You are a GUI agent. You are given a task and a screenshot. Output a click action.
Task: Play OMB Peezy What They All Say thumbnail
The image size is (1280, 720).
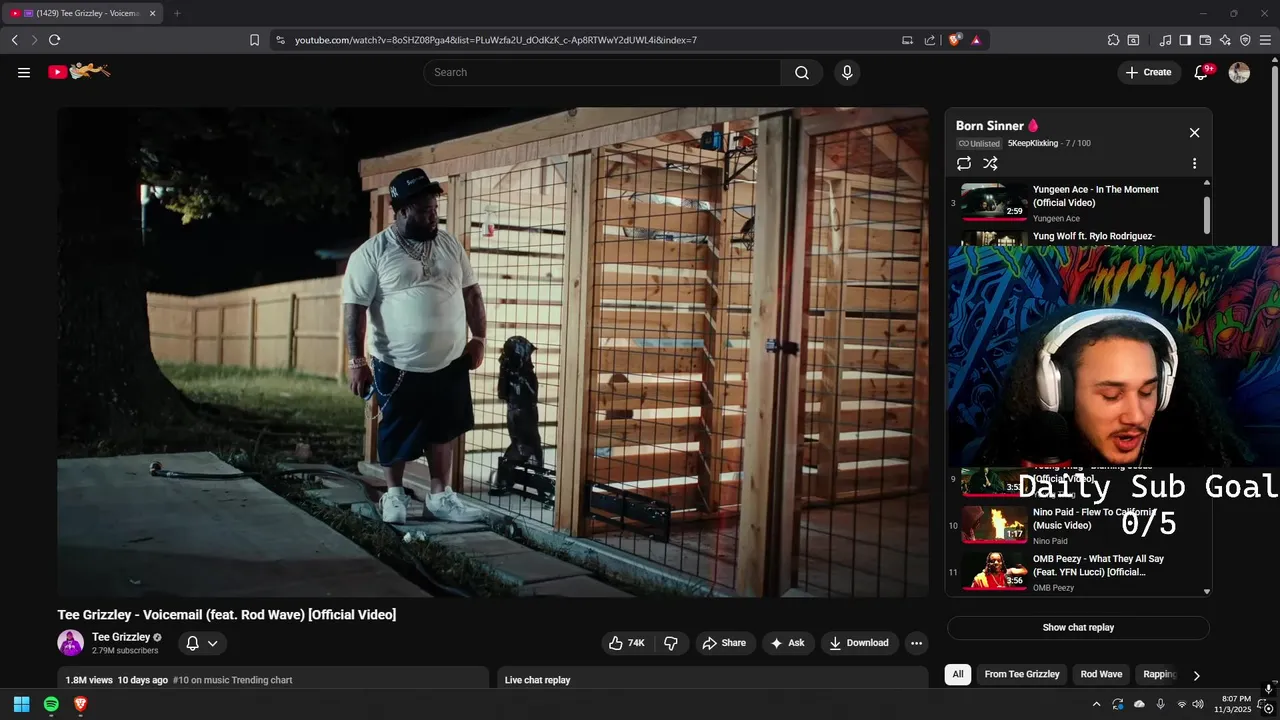pyautogui.click(x=994, y=571)
